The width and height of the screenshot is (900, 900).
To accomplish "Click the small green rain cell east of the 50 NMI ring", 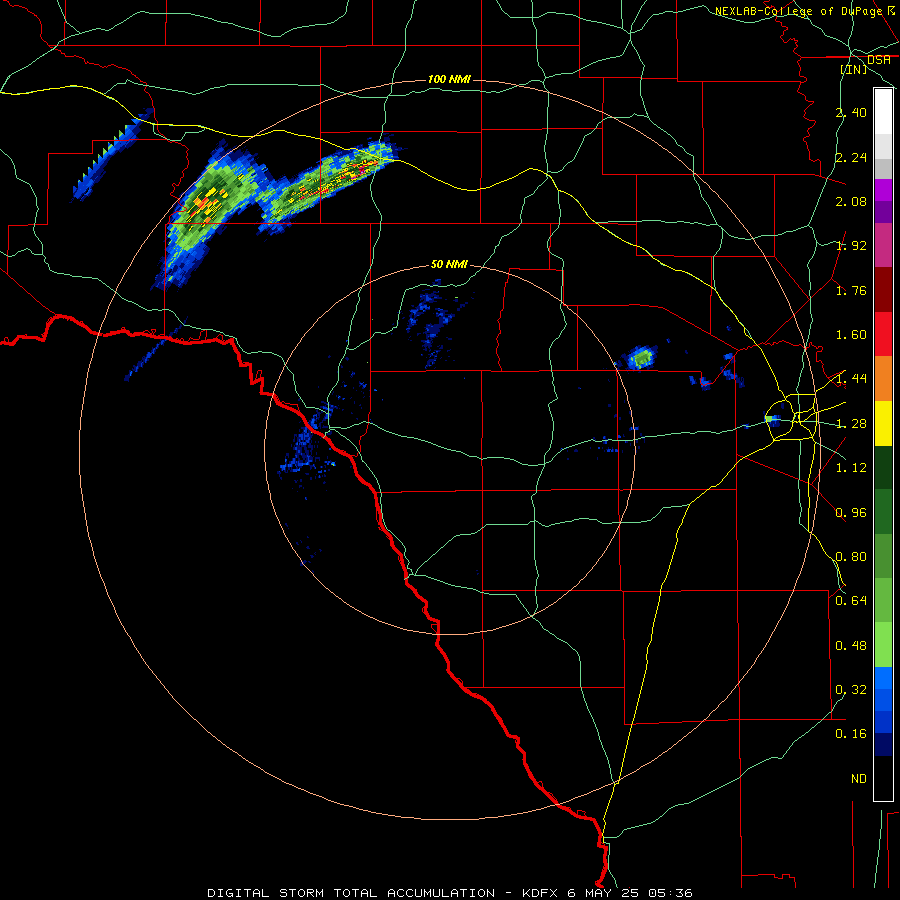I will point(641,358).
